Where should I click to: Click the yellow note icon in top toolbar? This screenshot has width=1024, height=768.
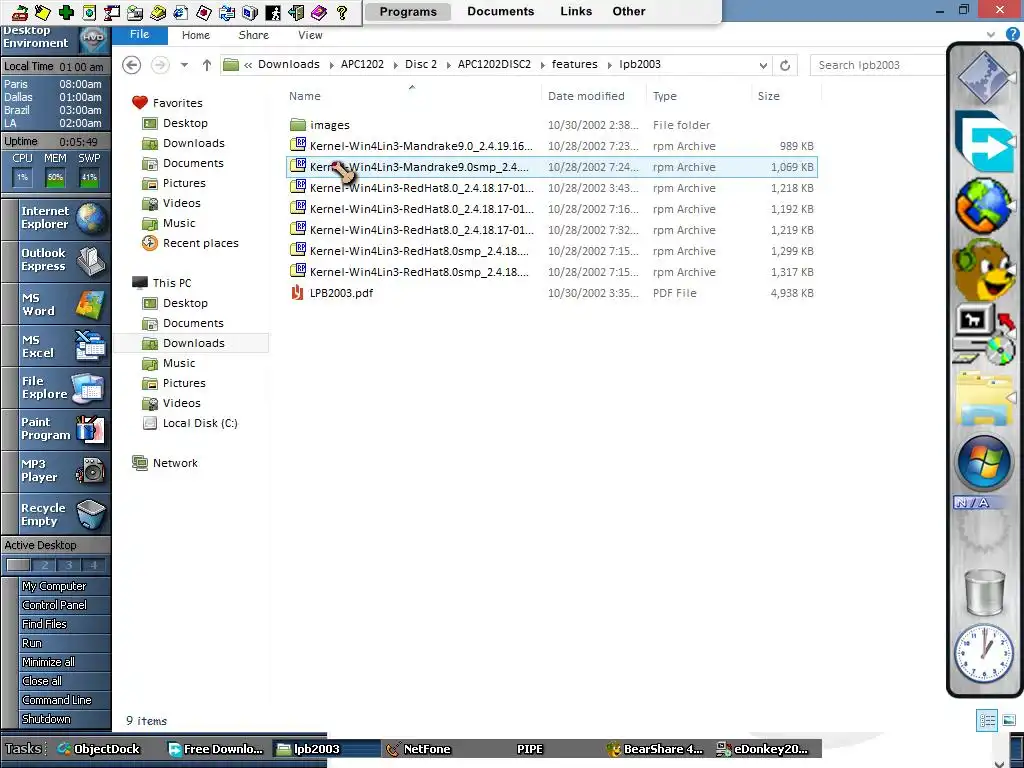[x=42, y=12]
